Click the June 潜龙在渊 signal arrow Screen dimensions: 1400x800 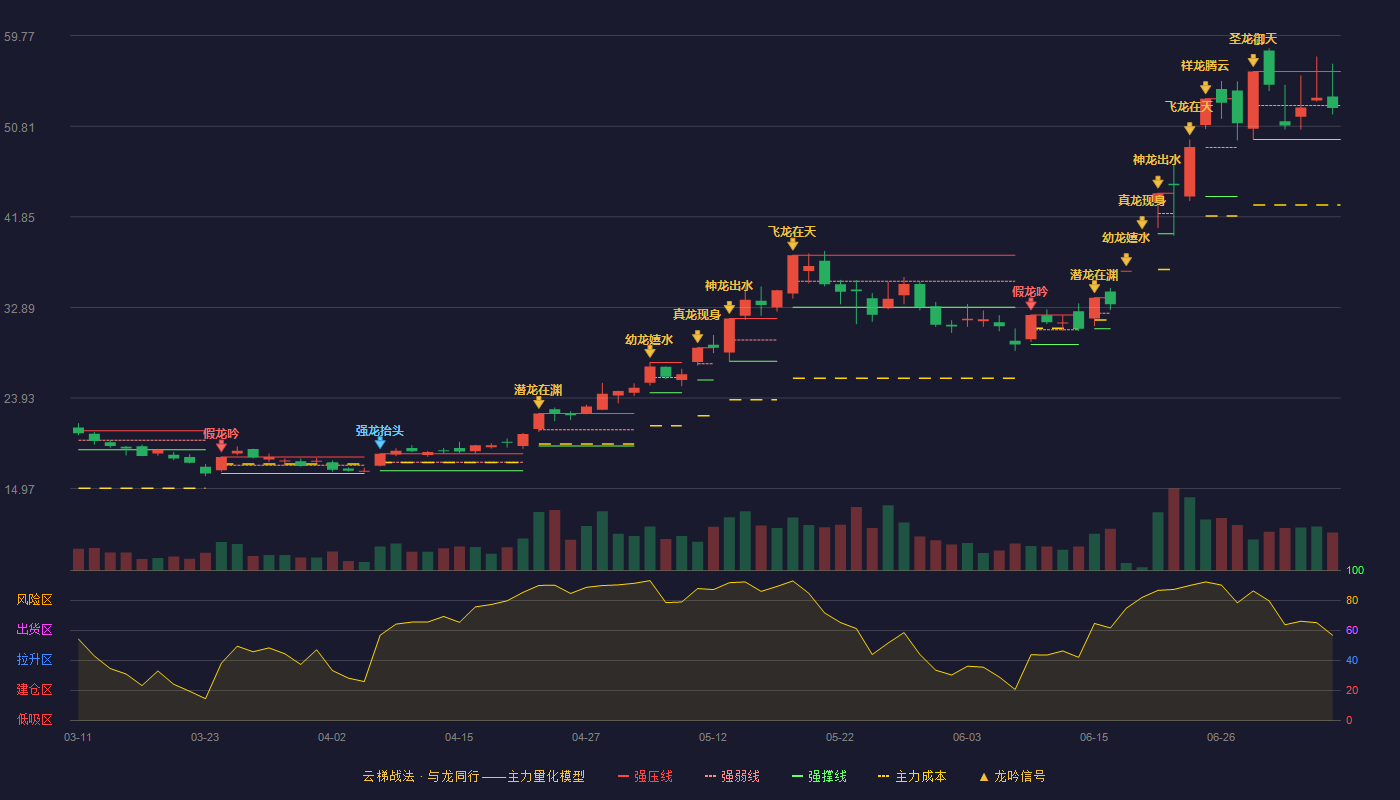pos(1094,287)
